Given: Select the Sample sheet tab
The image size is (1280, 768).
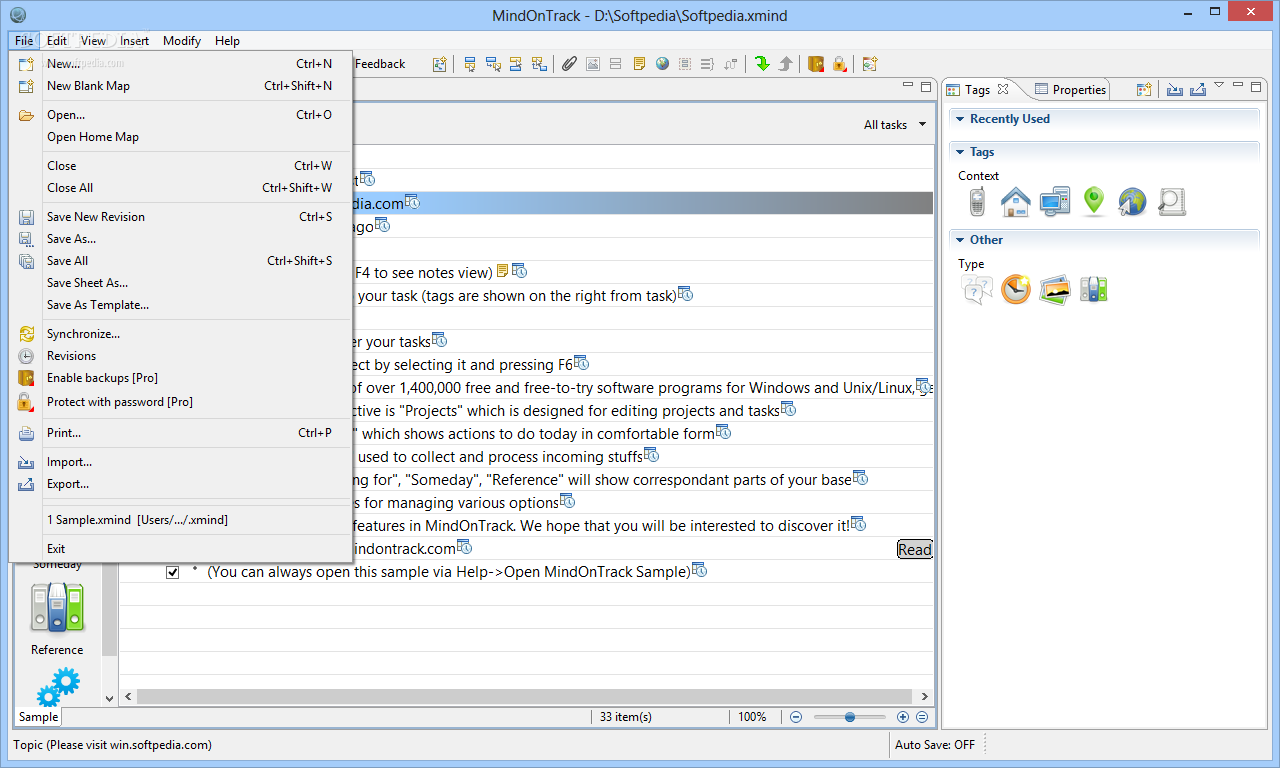Looking at the screenshot, I should click(38, 717).
